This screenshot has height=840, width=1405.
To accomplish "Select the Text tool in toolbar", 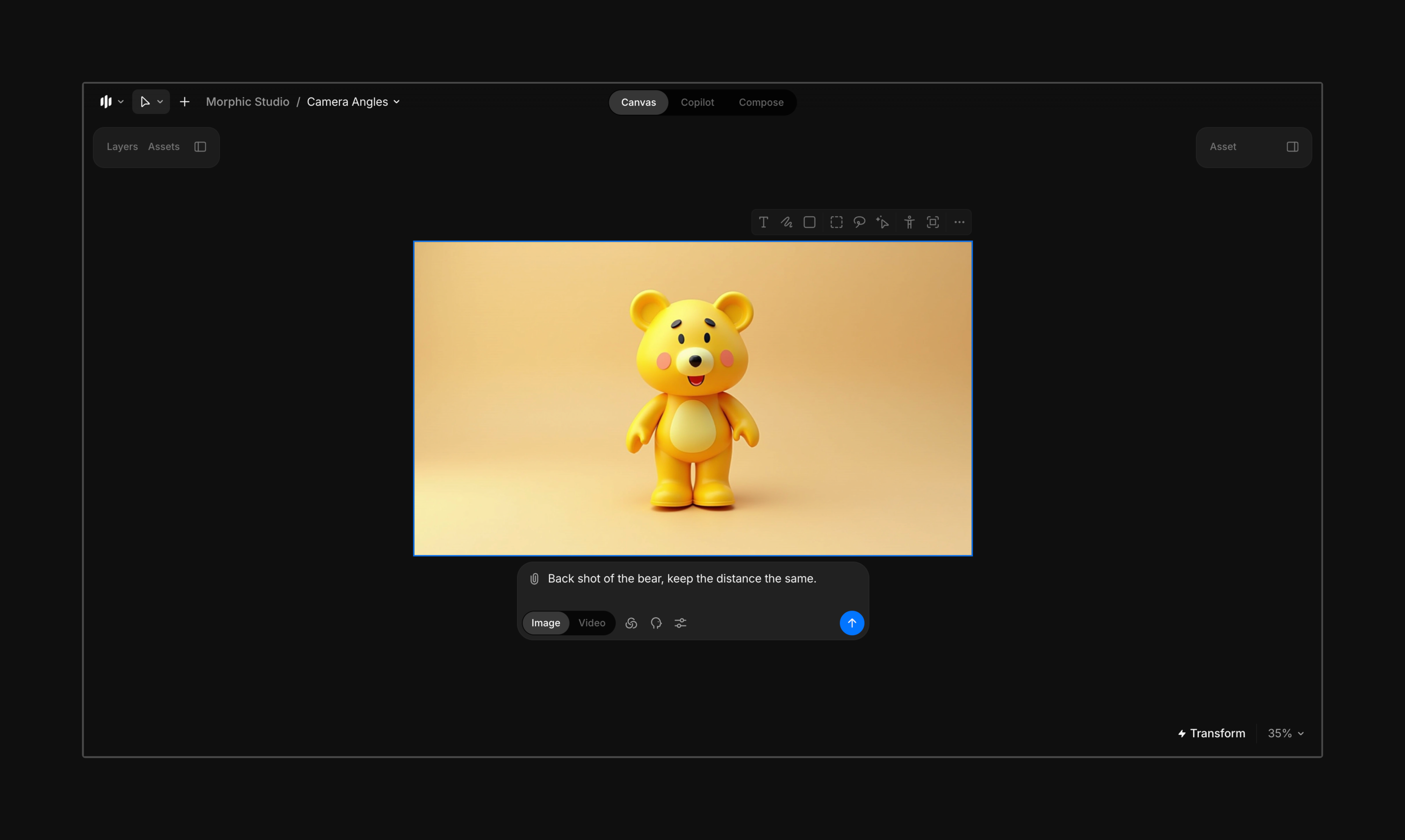I will (763, 222).
